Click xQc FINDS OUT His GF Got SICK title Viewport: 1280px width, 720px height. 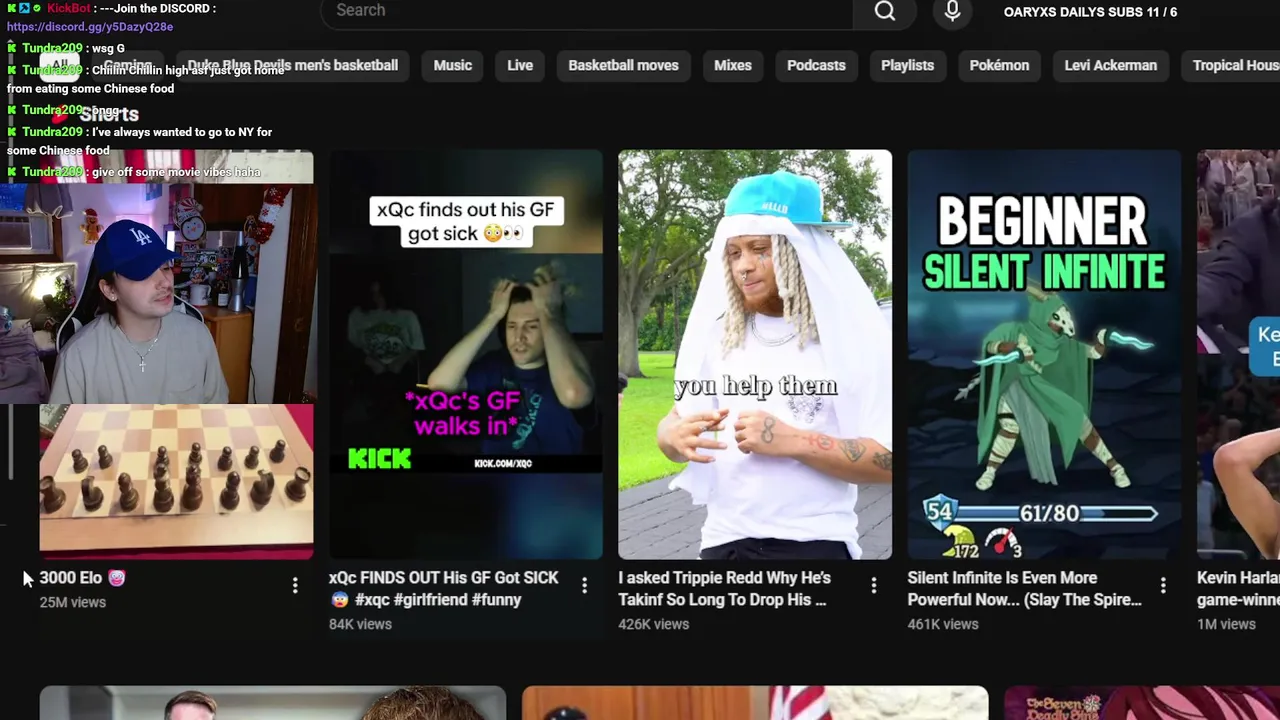point(444,589)
